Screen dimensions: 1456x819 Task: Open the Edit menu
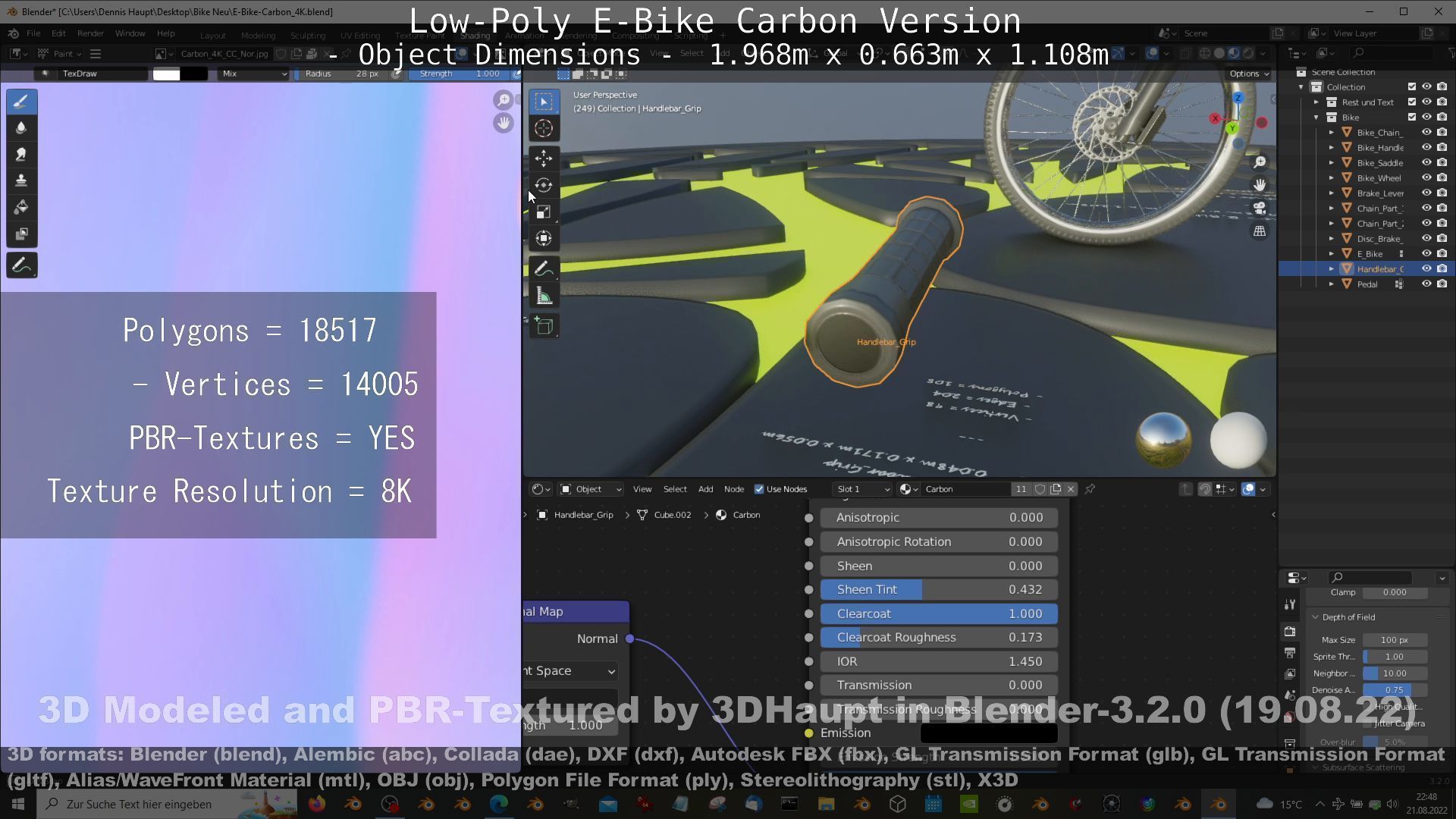[x=58, y=33]
